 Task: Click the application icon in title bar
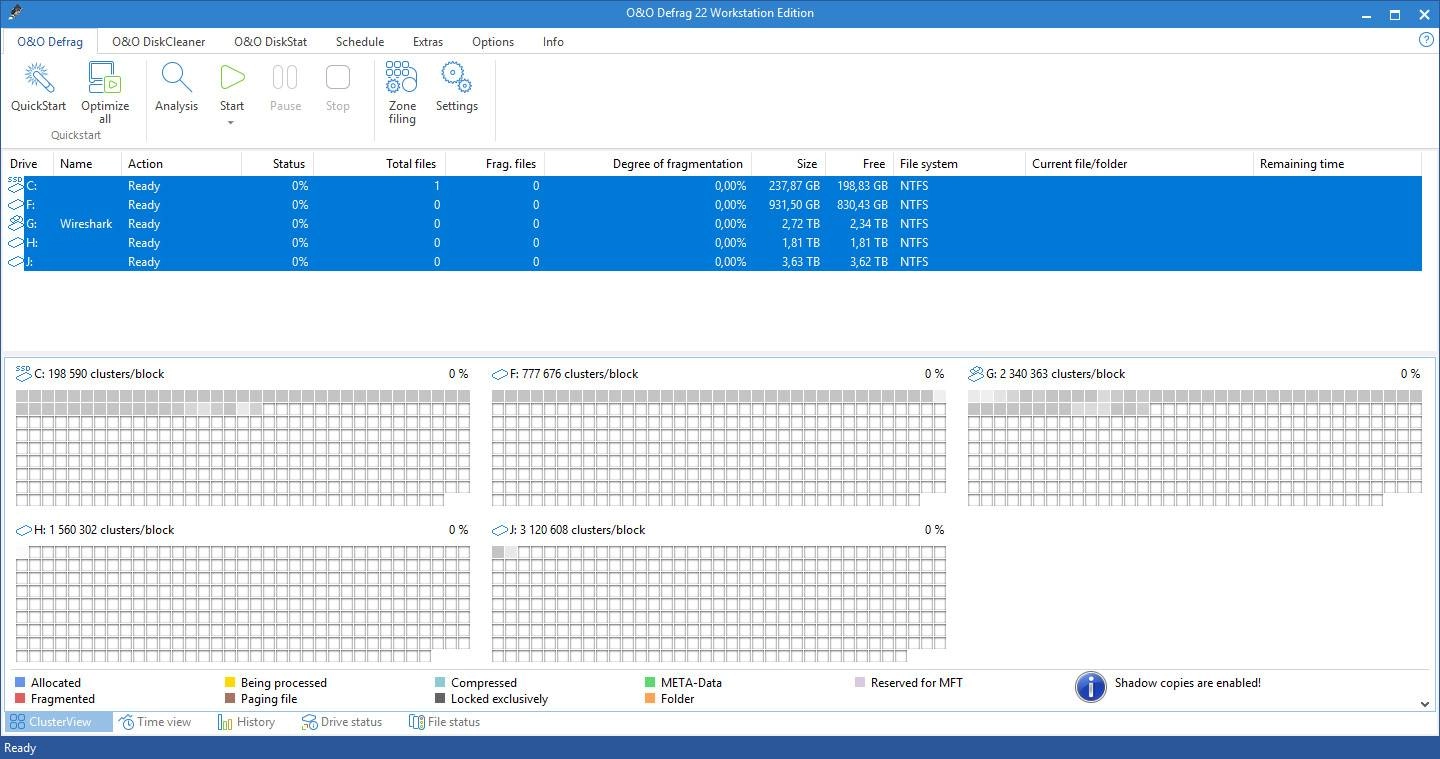tap(13, 13)
